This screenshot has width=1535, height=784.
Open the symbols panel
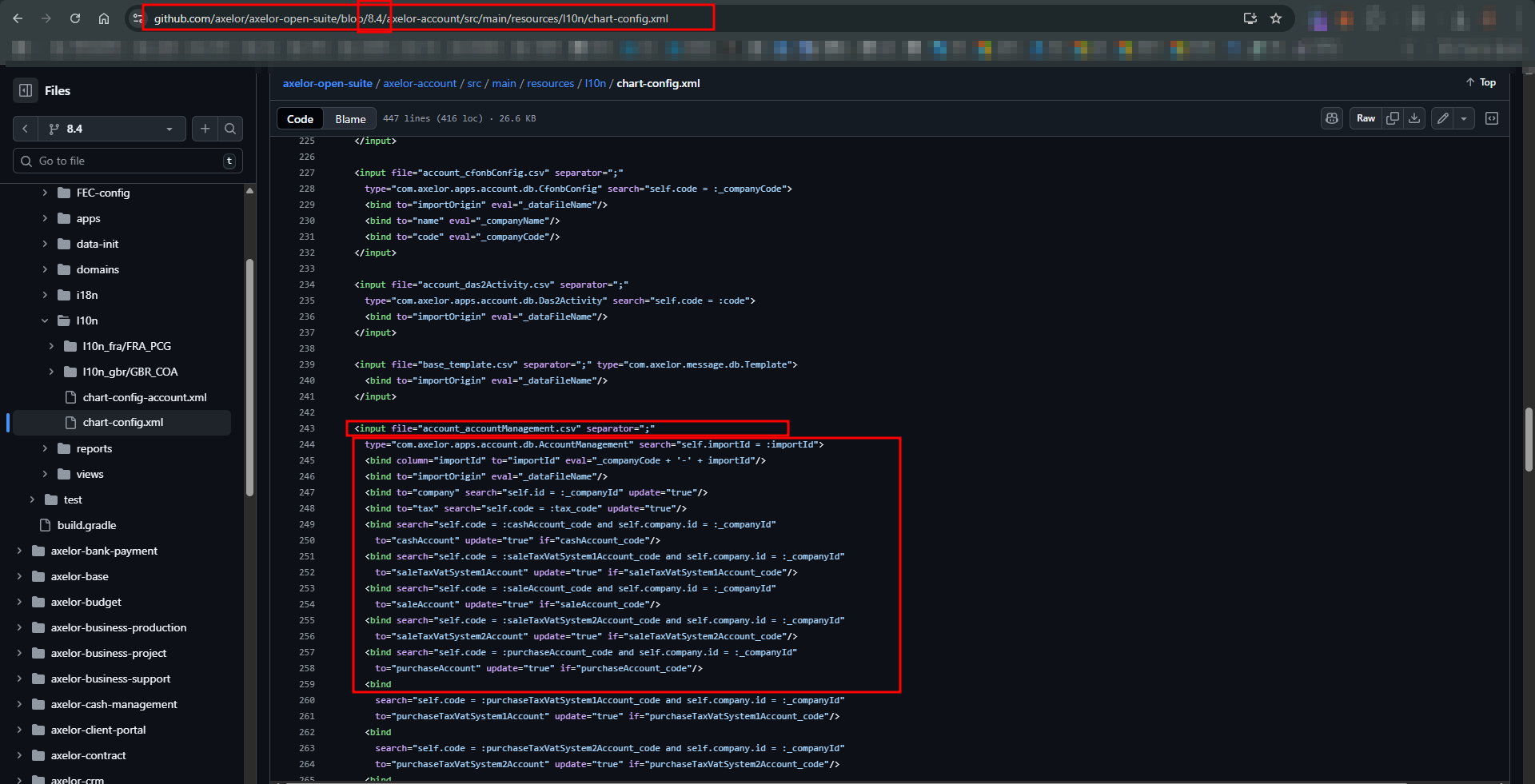[1492, 118]
